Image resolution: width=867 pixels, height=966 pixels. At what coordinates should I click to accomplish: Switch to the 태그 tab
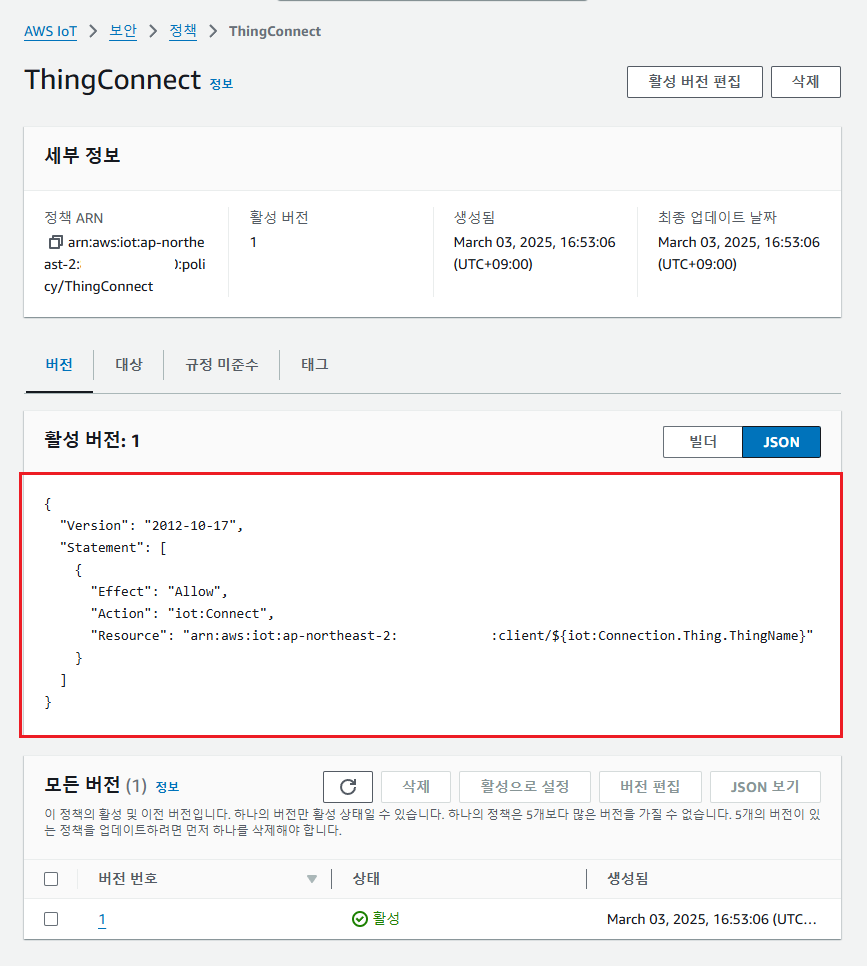315,365
